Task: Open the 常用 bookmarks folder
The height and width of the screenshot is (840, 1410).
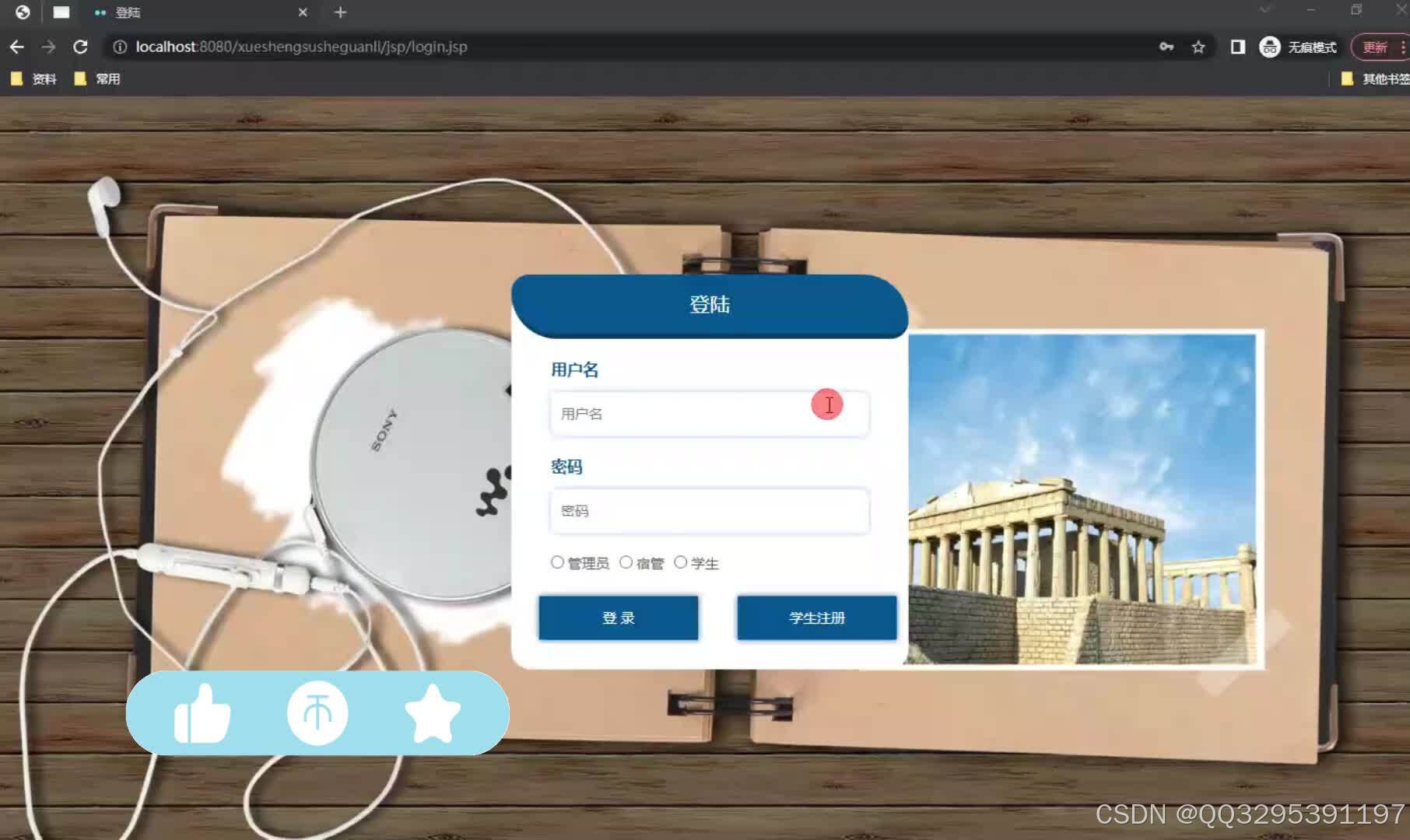Action: 97,79
